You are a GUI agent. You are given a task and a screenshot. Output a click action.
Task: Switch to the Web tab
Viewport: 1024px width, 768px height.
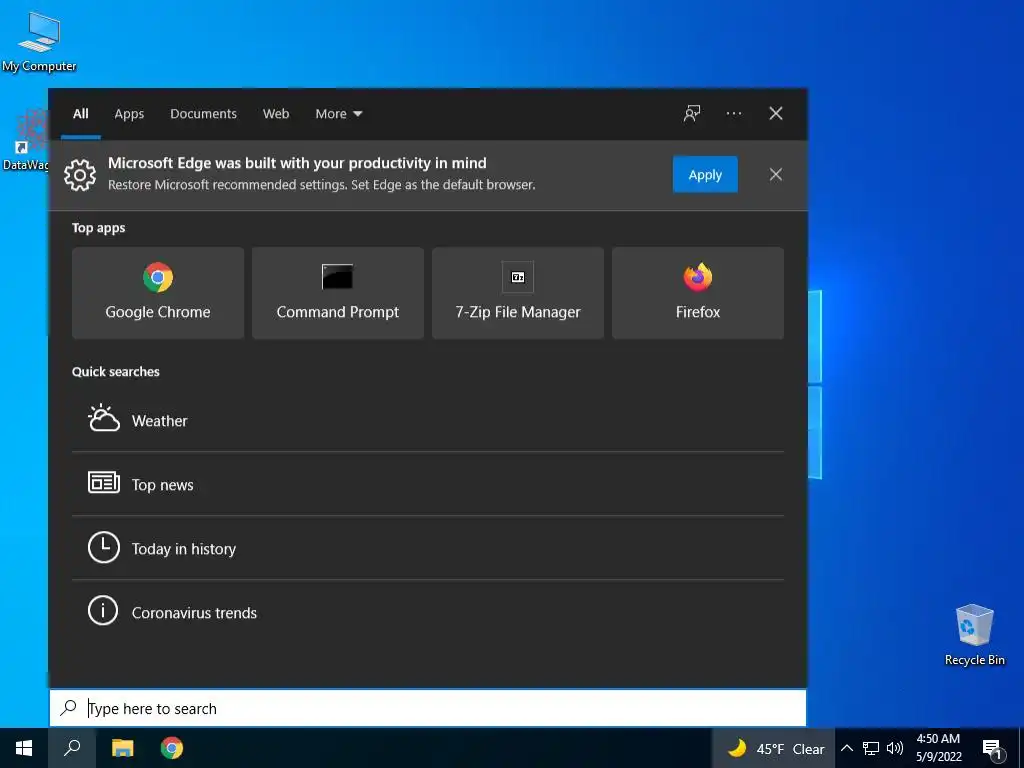276,114
